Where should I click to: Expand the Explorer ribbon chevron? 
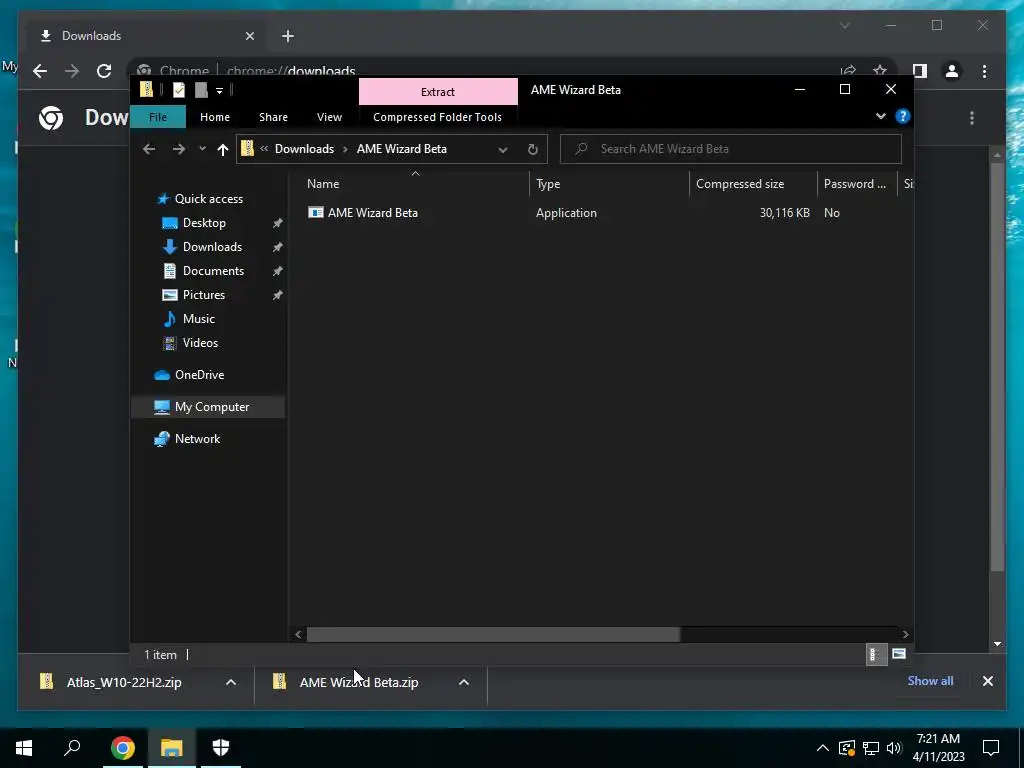point(880,116)
